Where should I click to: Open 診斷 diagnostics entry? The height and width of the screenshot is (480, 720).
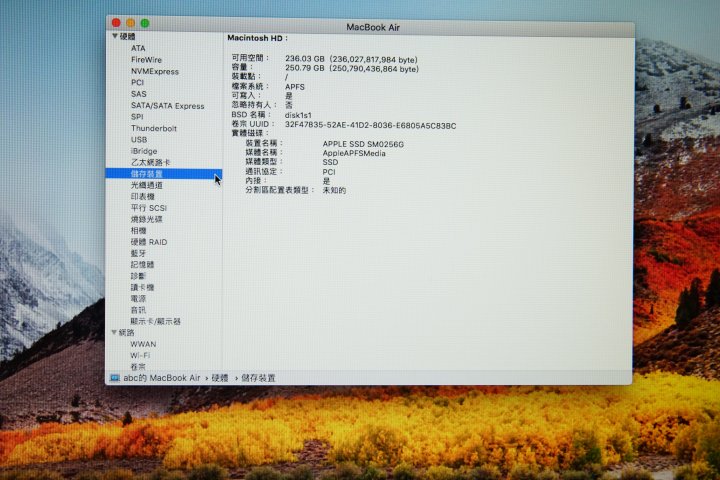pyautogui.click(x=138, y=276)
